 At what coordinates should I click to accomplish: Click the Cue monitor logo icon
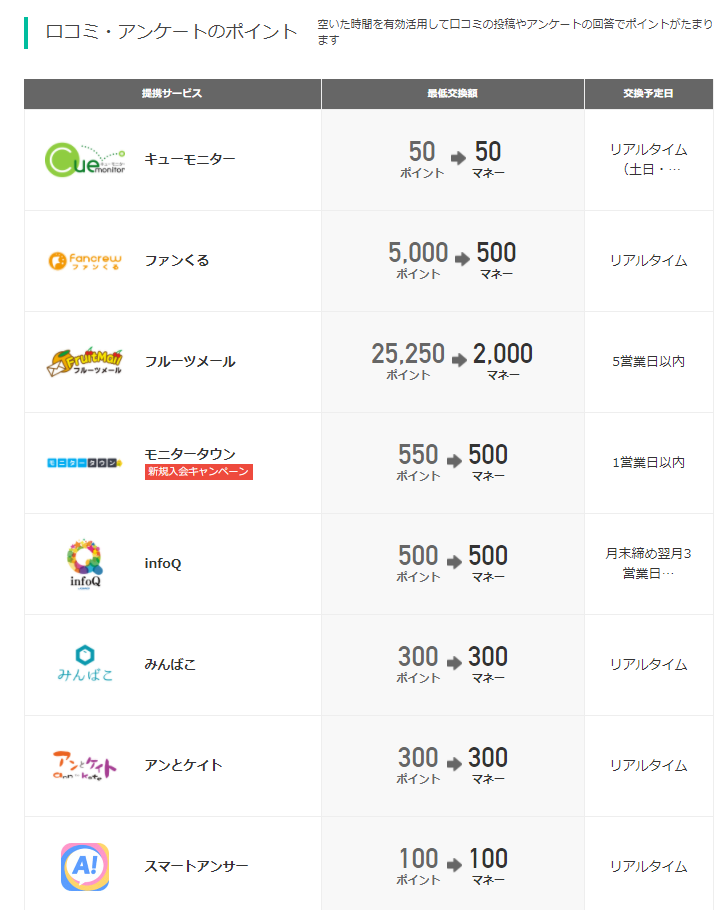(x=85, y=160)
